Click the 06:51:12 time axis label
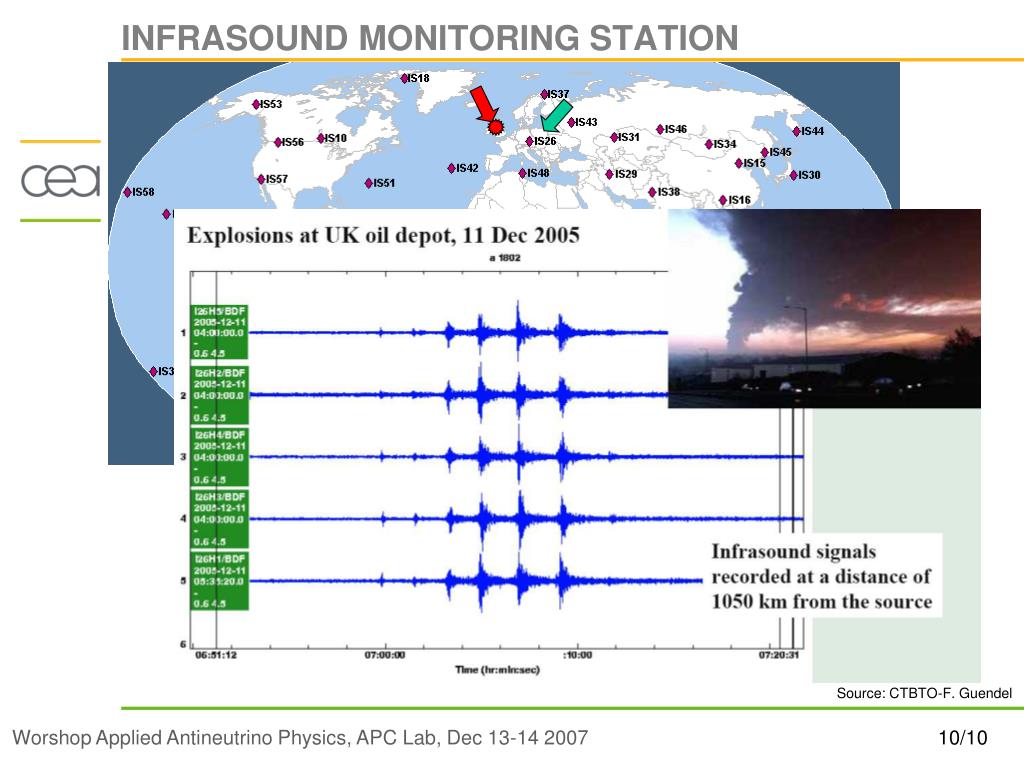This screenshot has width=1024, height=768. [216, 655]
